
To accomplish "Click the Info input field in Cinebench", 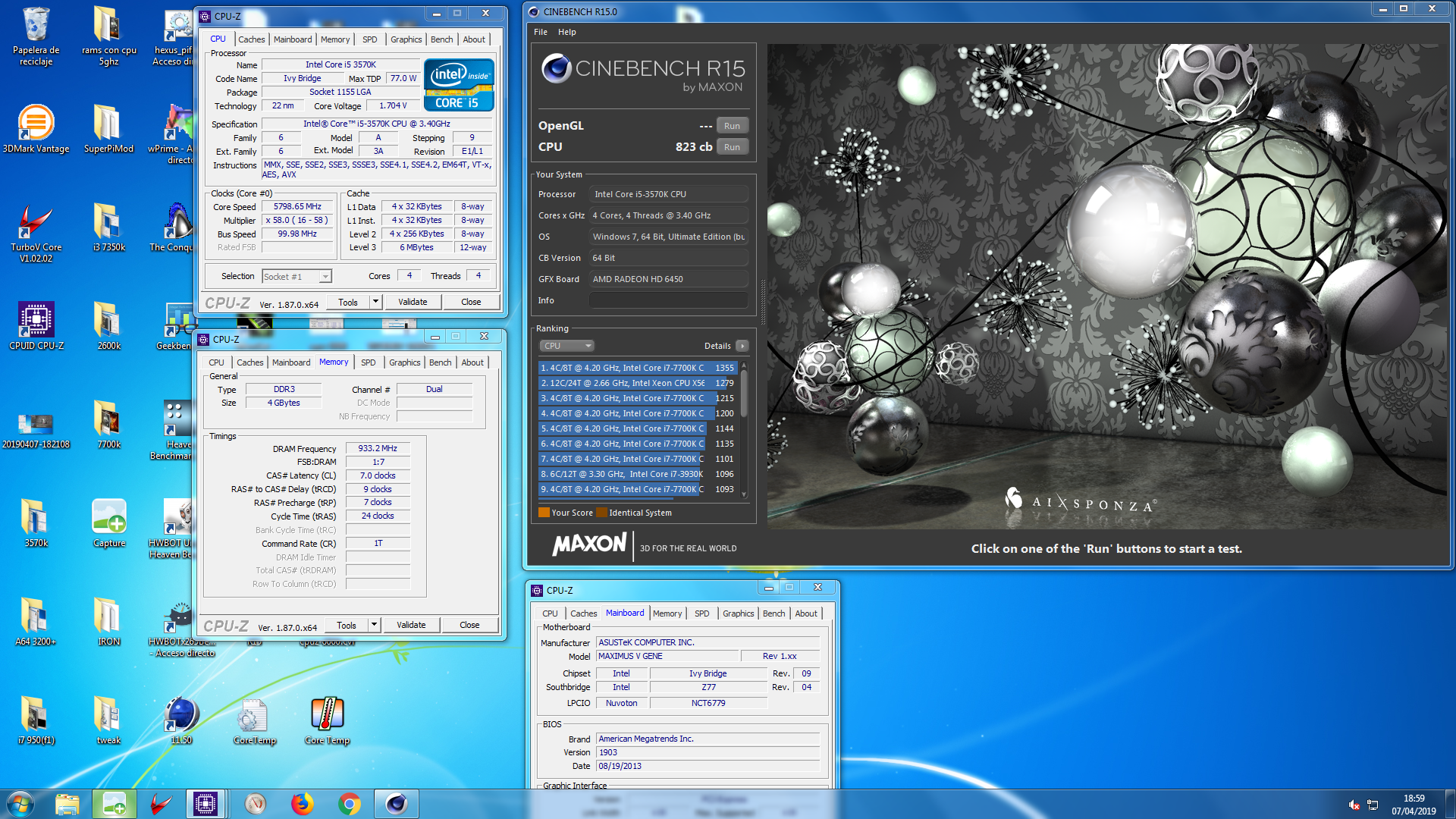I will pyautogui.click(x=669, y=300).
